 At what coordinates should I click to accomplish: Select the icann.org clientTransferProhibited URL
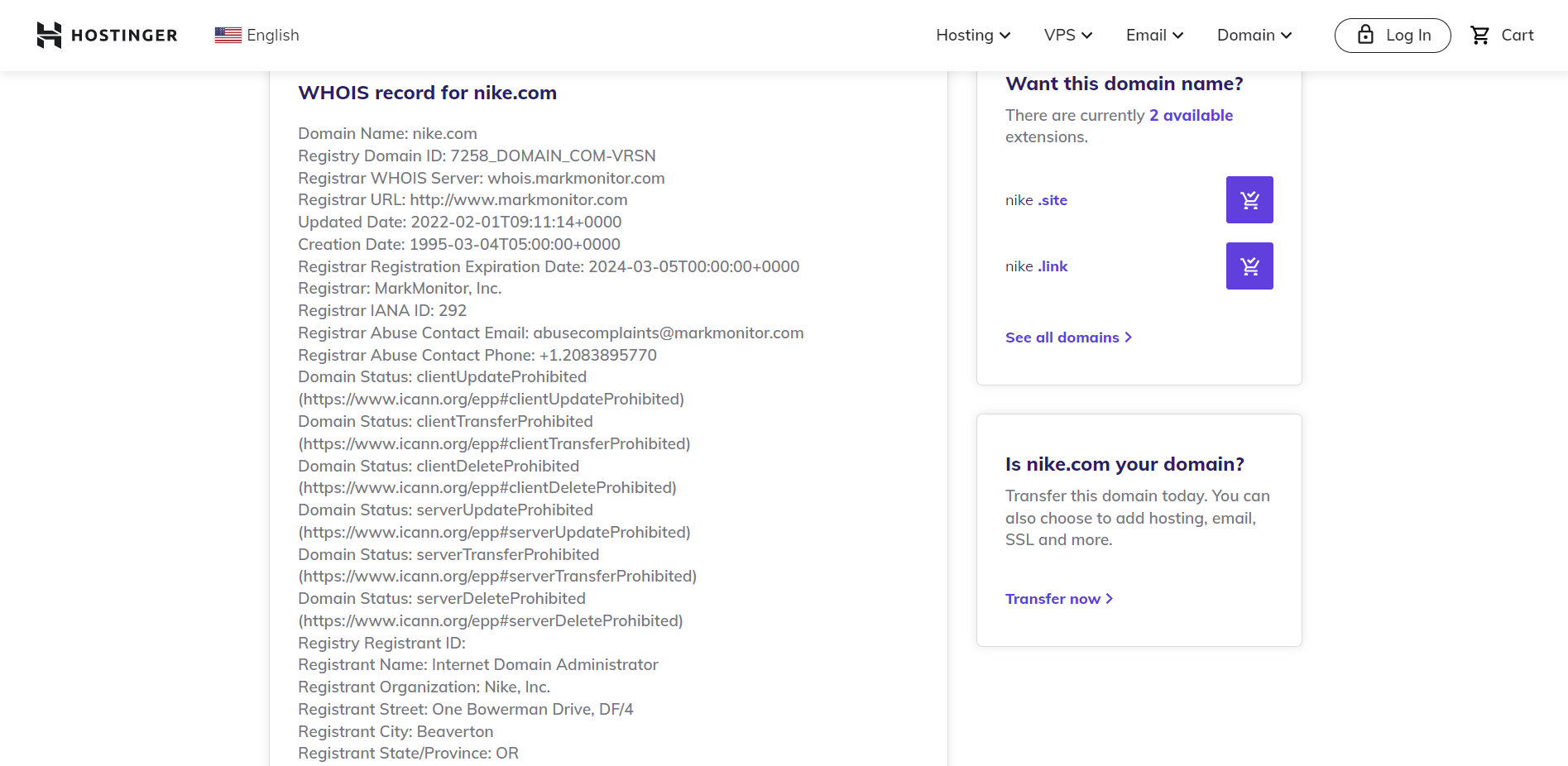(494, 443)
